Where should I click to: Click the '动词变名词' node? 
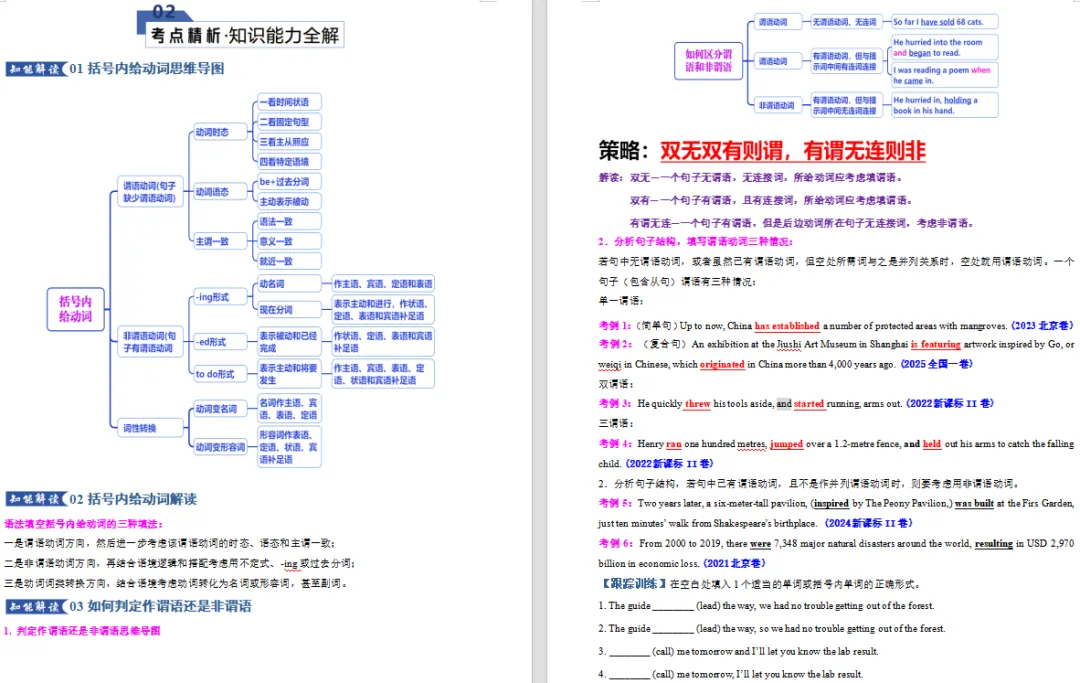click(x=218, y=409)
